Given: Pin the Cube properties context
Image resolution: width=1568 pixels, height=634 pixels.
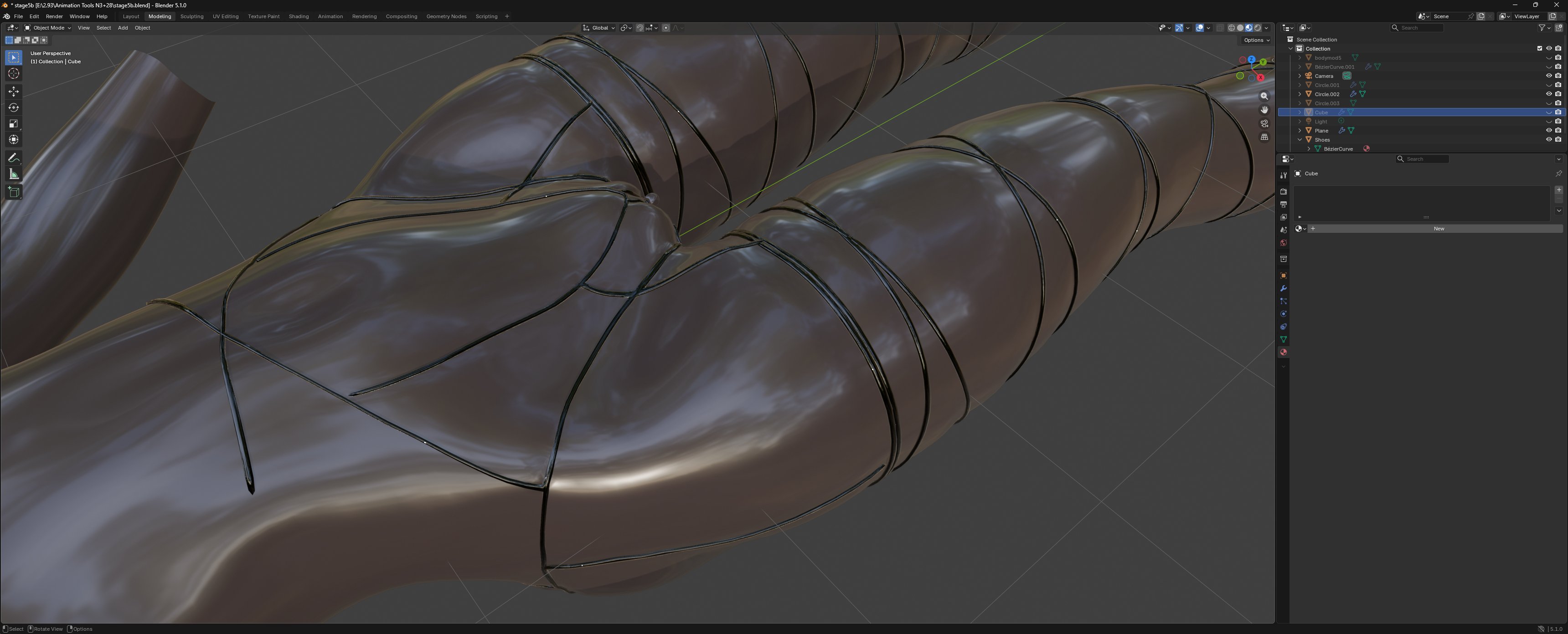Looking at the screenshot, I should coord(1558,174).
